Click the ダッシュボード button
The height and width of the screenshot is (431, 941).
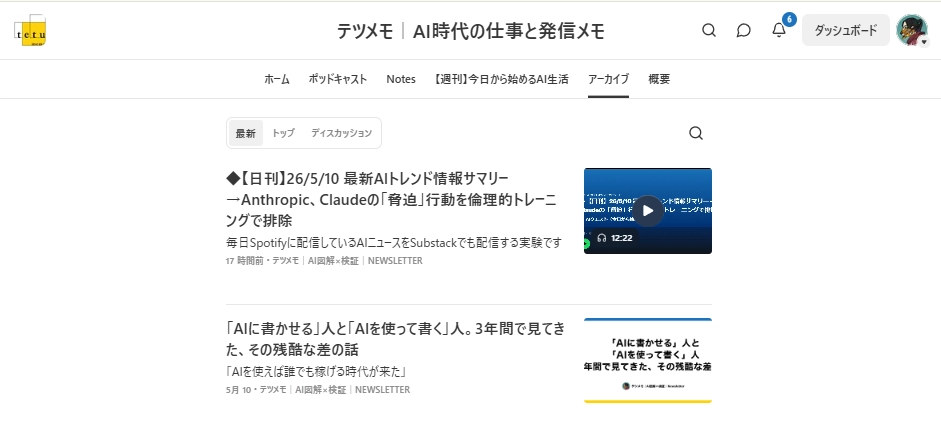click(x=846, y=30)
